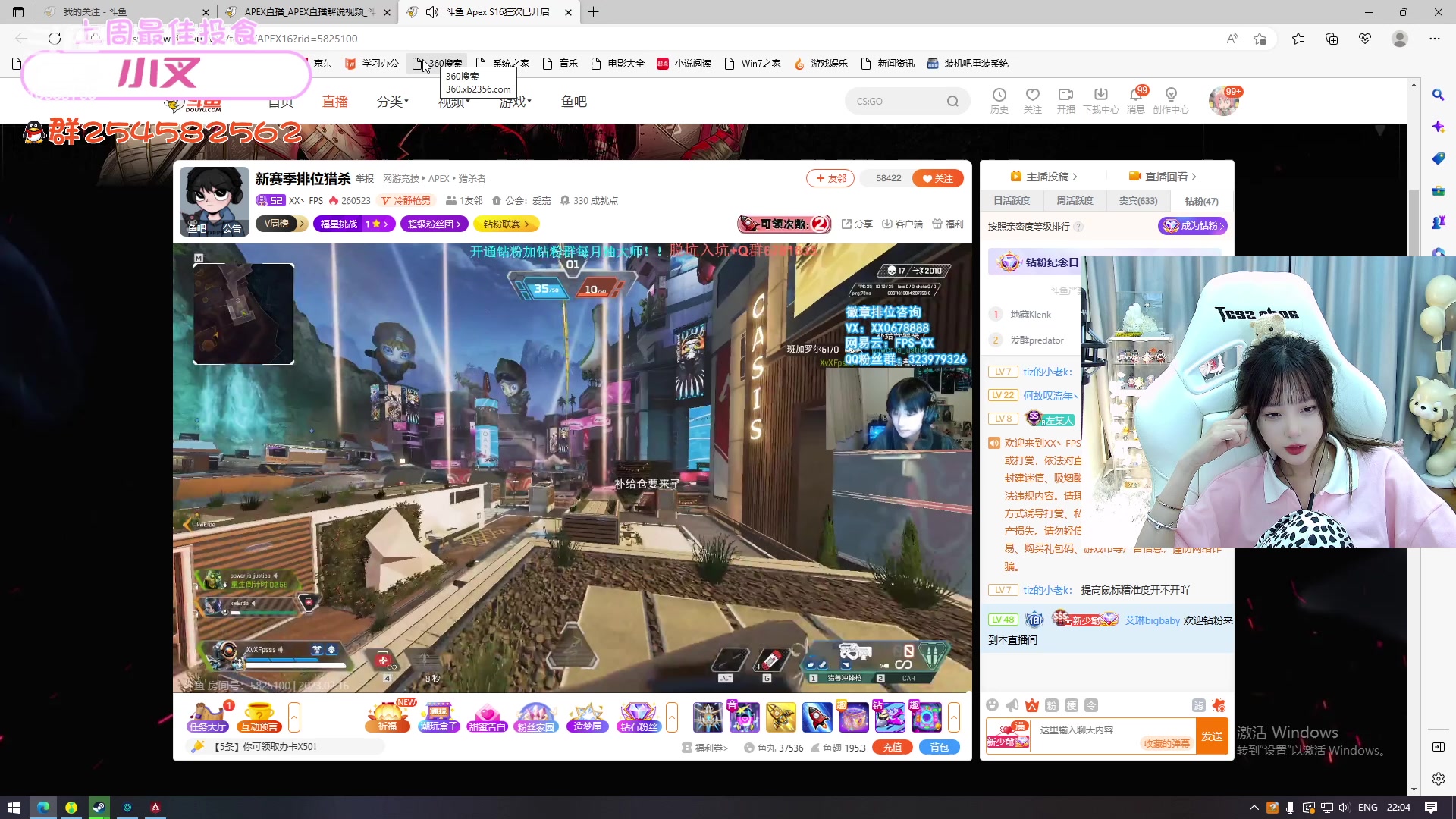Switch to the 周活跃度 tab
The image size is (1456, 819).
click(x=1075, y=201)
